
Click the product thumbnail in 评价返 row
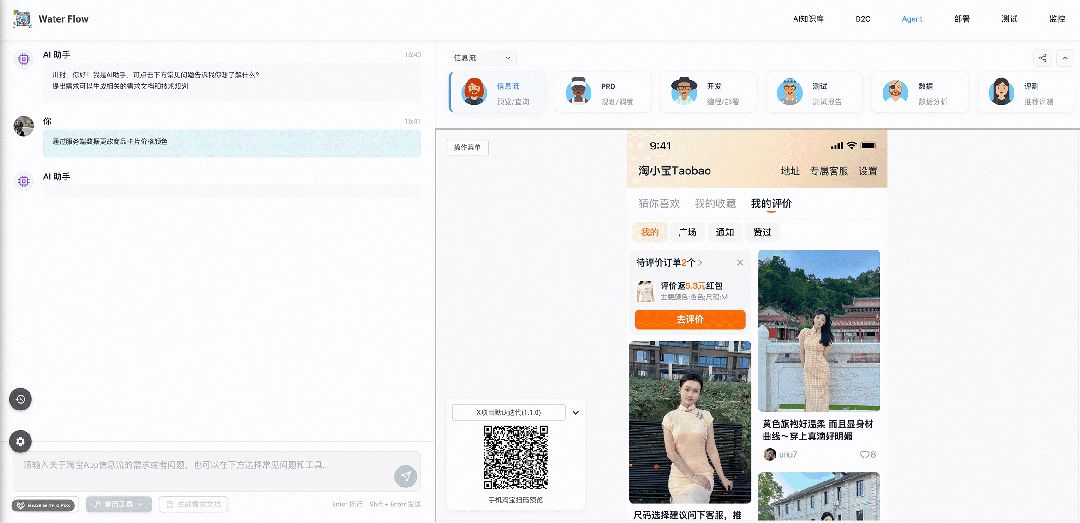tap(645, 291)
